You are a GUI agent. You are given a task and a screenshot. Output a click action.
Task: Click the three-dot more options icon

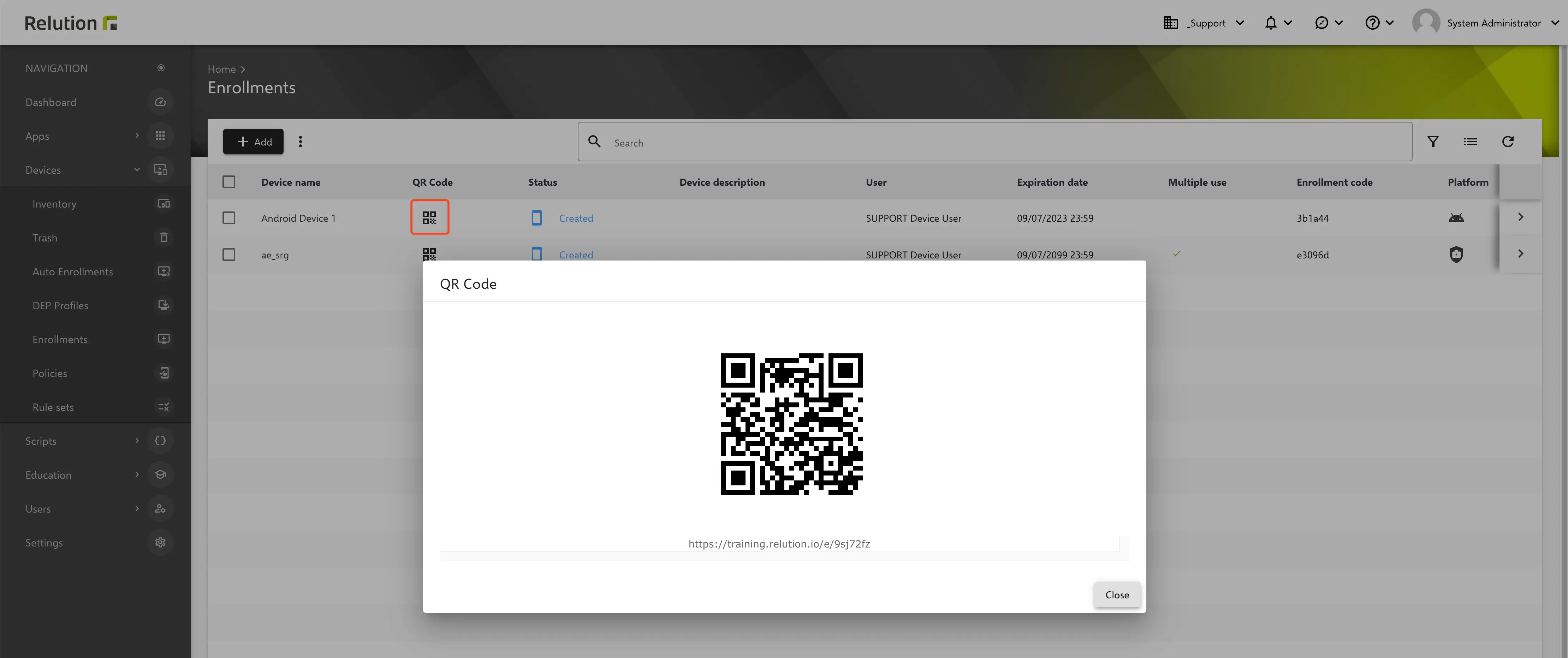pyautogui.click(x=300, y=142)
